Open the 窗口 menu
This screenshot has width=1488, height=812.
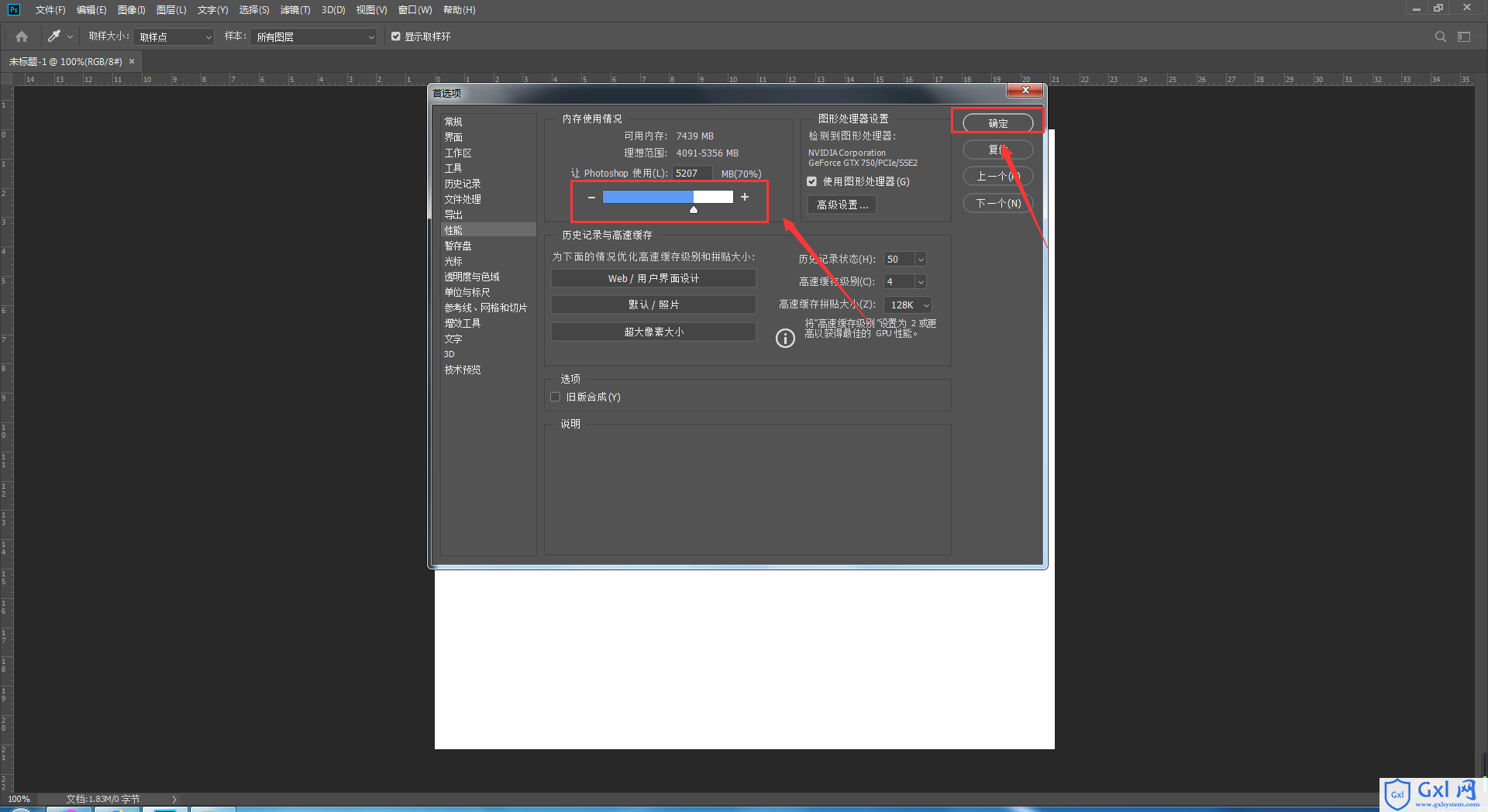(x=415, y=10)
